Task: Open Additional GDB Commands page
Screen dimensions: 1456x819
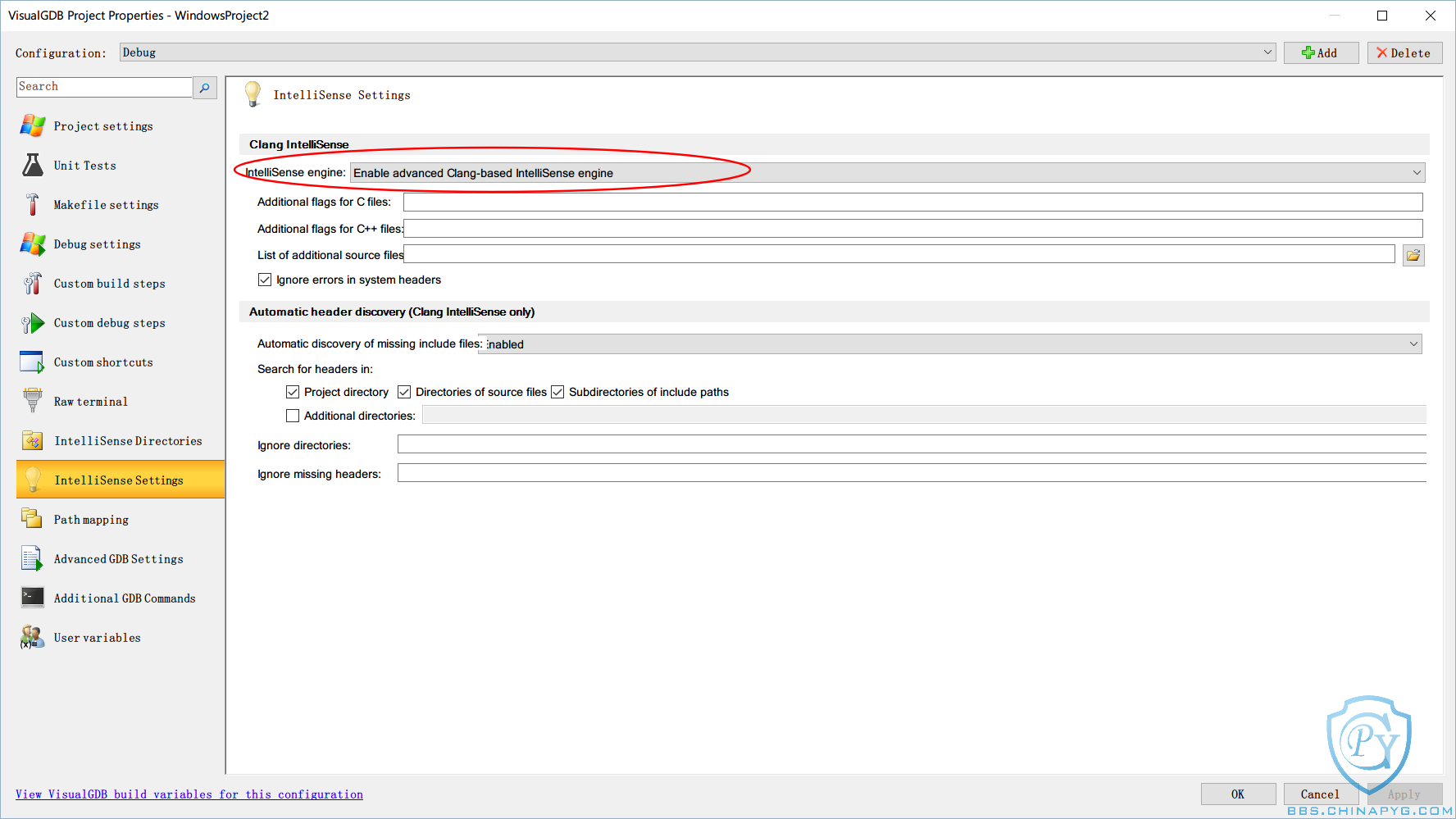Action: pos(125,598)
